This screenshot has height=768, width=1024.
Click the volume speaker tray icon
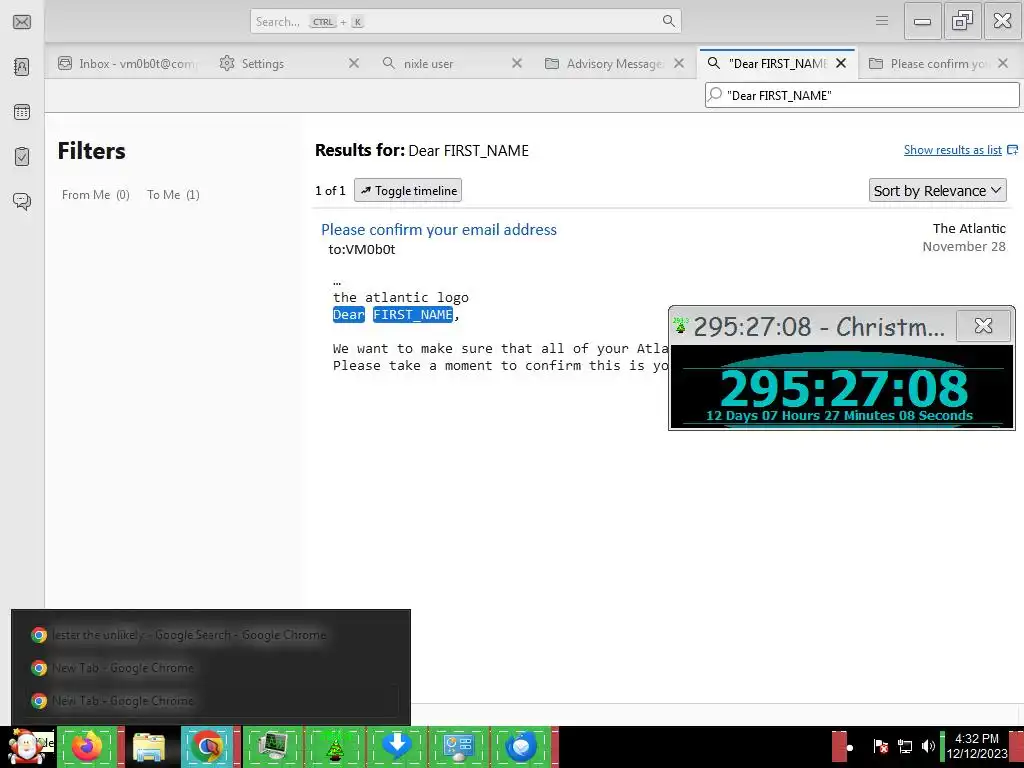pyautogui.click(x=928, y=746)
